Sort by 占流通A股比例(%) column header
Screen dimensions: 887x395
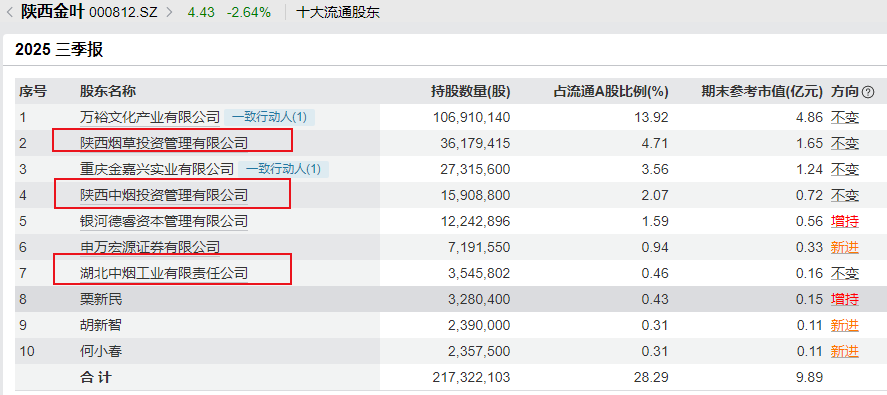pos(611,92)
